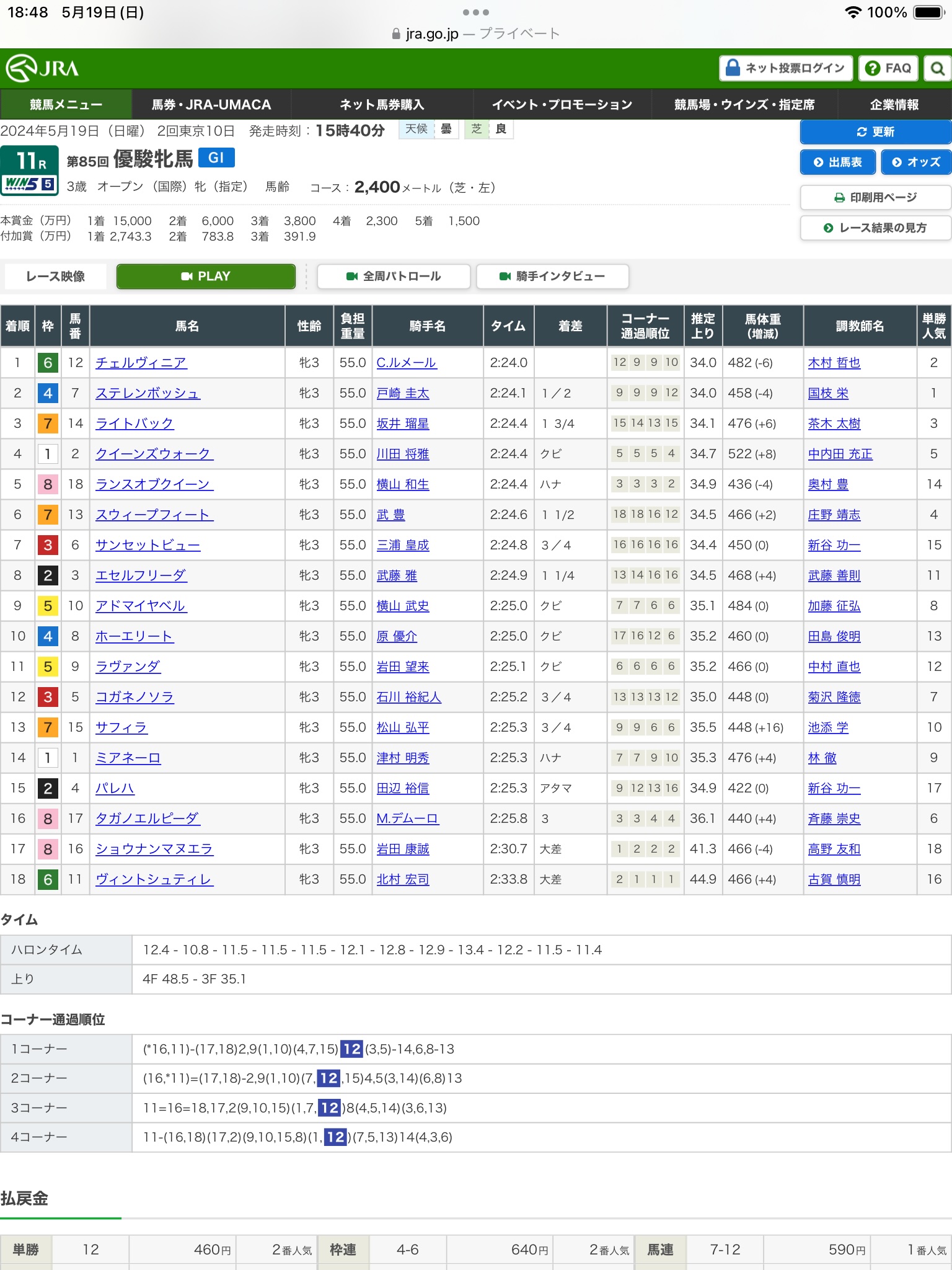The height and width of the screenshot is (1270, 952).
Task: Open trainer 庄野 靖志
Action: point(834,515)
